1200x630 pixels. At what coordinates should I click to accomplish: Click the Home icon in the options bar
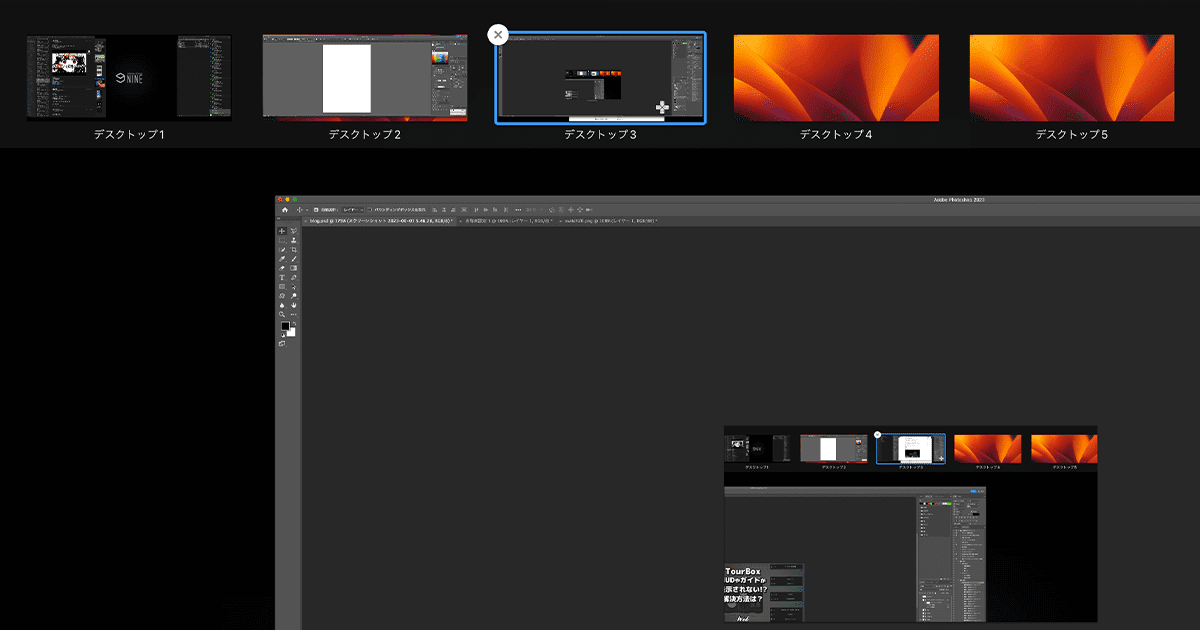(x=284, y=210)
